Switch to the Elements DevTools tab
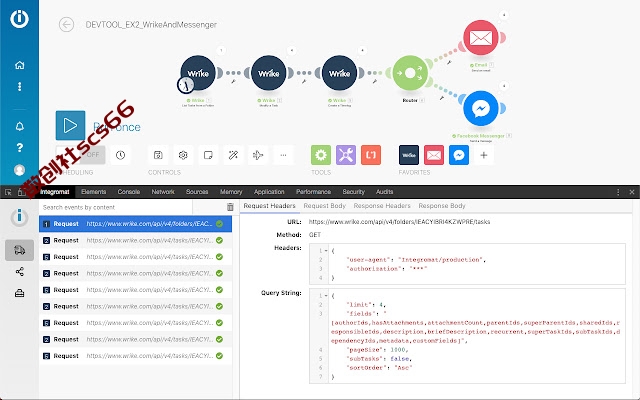Screen dimensions: 640x400 [93, 192]
